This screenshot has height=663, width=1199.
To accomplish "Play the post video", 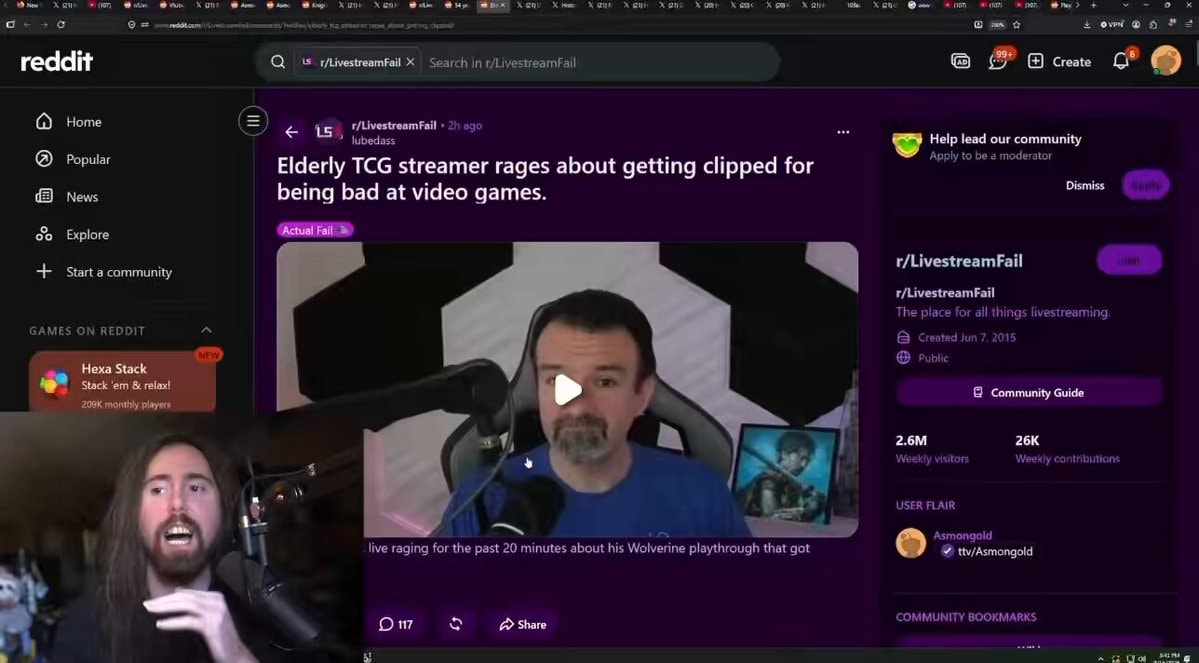I will point(567,390).
